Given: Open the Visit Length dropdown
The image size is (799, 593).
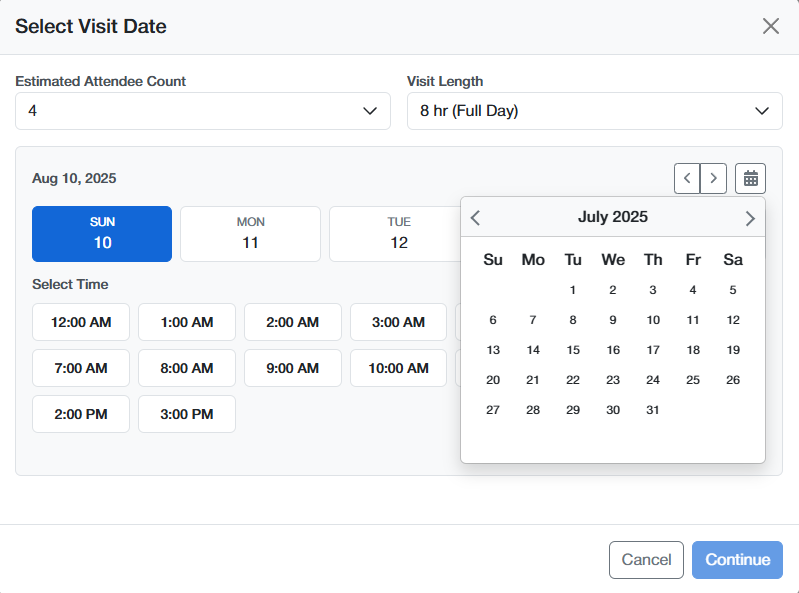Looking at the screenshot, I should tap(594, 111).
